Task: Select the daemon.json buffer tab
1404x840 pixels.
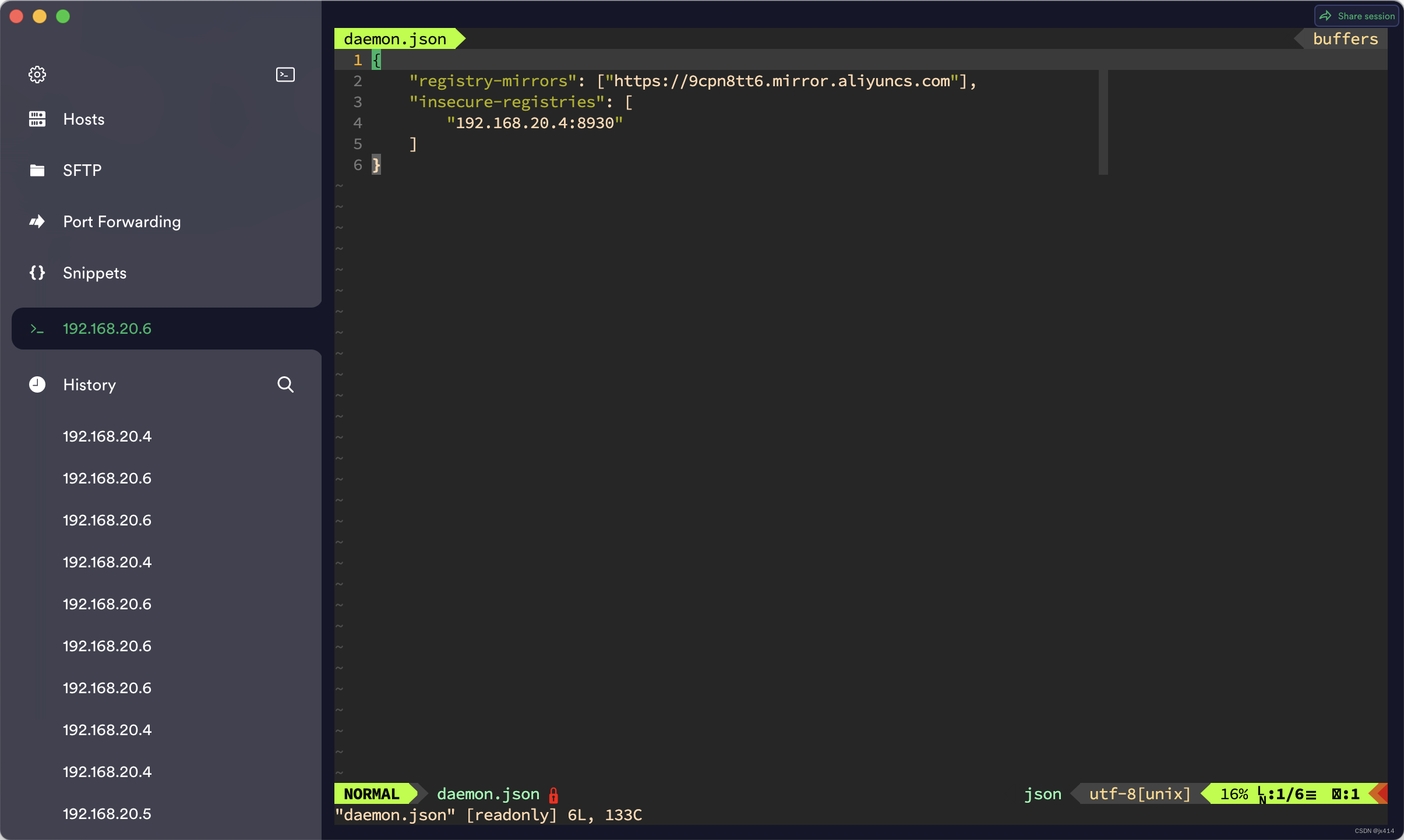Action: coord(395,39)
